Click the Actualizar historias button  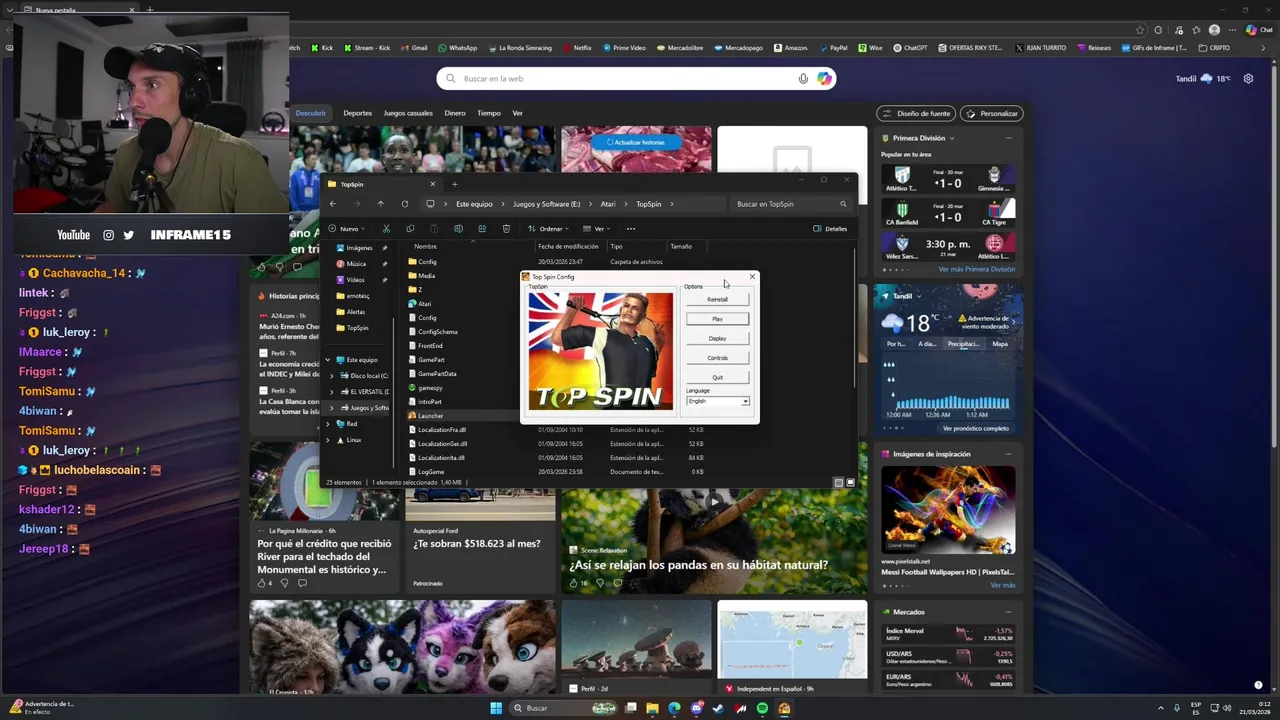(x=635, y=142)
